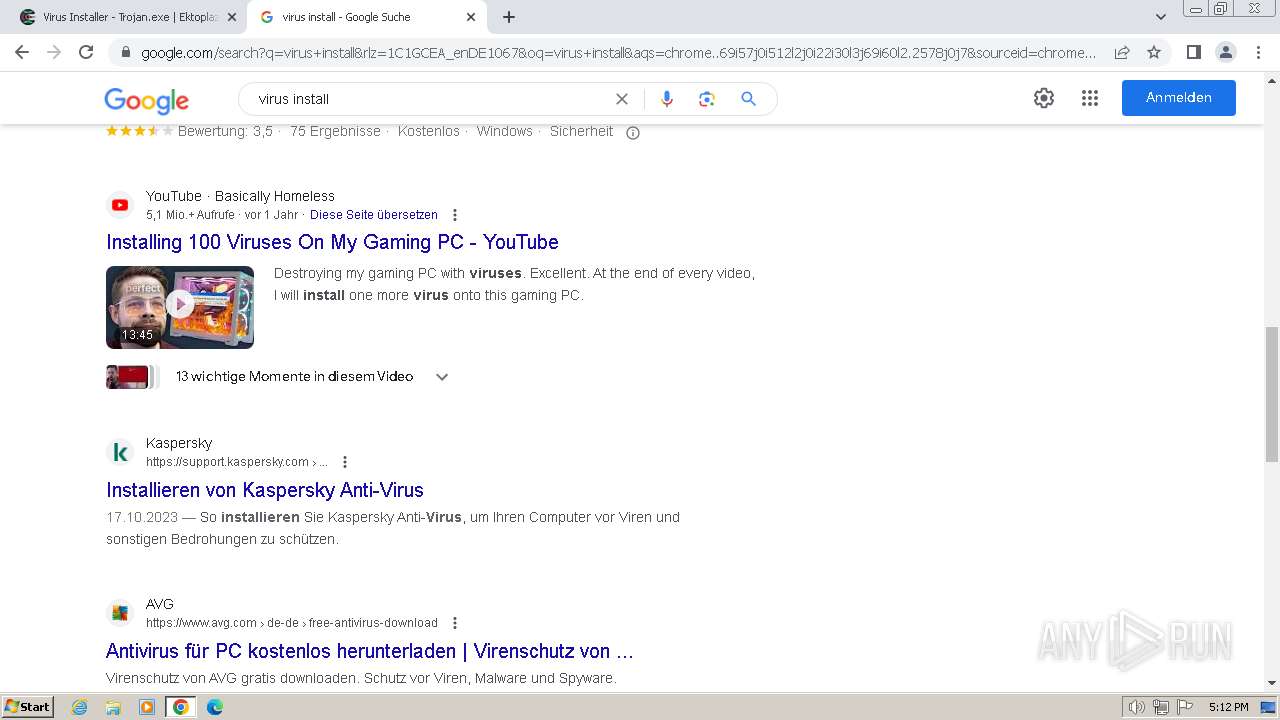Click the network tray icon

pyautogui.click(x=1161, y=707)
